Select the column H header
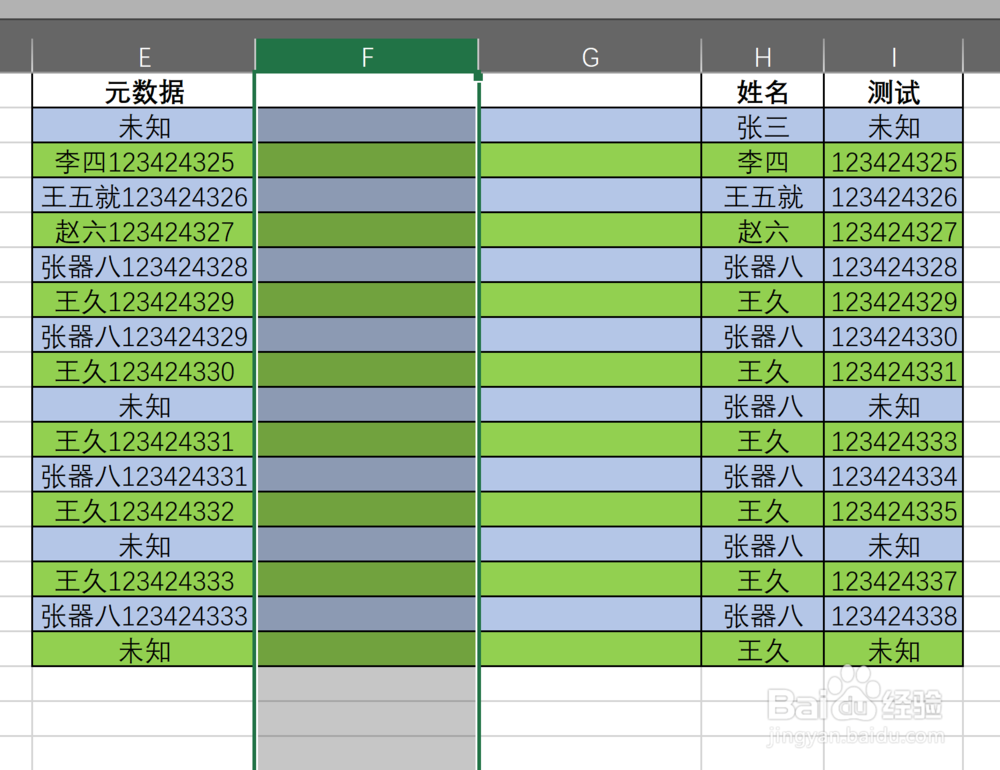The width and height of the screenshot is (1000, 770). click(x=762, y=57)
